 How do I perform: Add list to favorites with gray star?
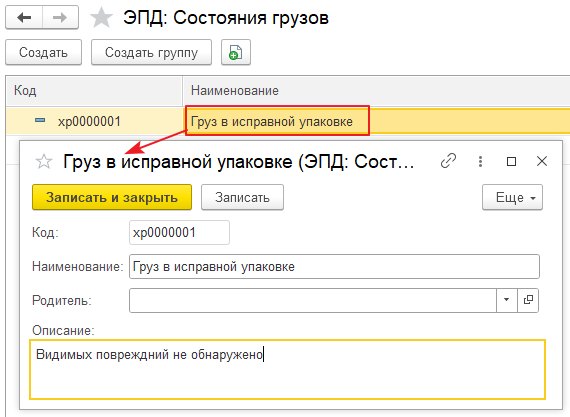101,18
